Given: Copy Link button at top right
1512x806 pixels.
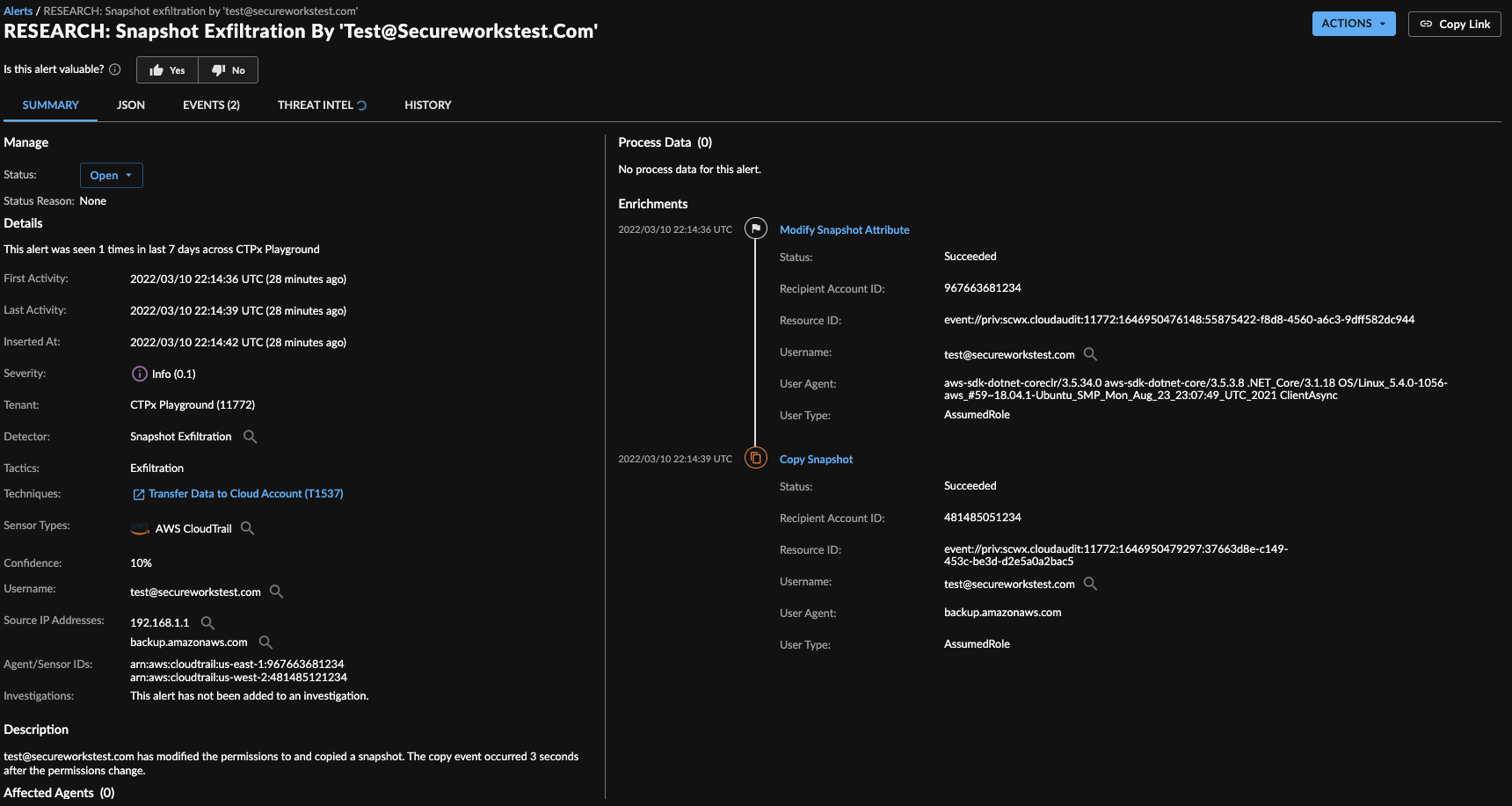Looking at the screenshot, I should [1455, 24].
